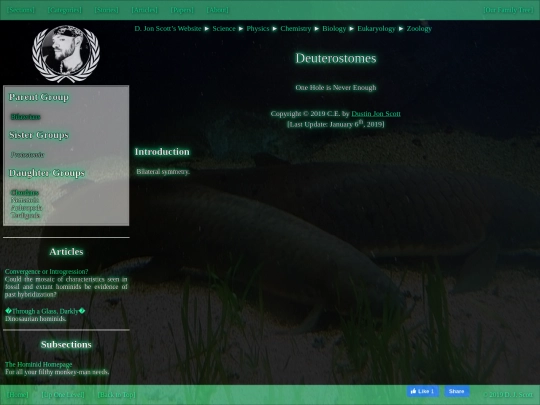Open the Bilaterians parent group link
Screen dimensions: 540x405
(25, 117)
